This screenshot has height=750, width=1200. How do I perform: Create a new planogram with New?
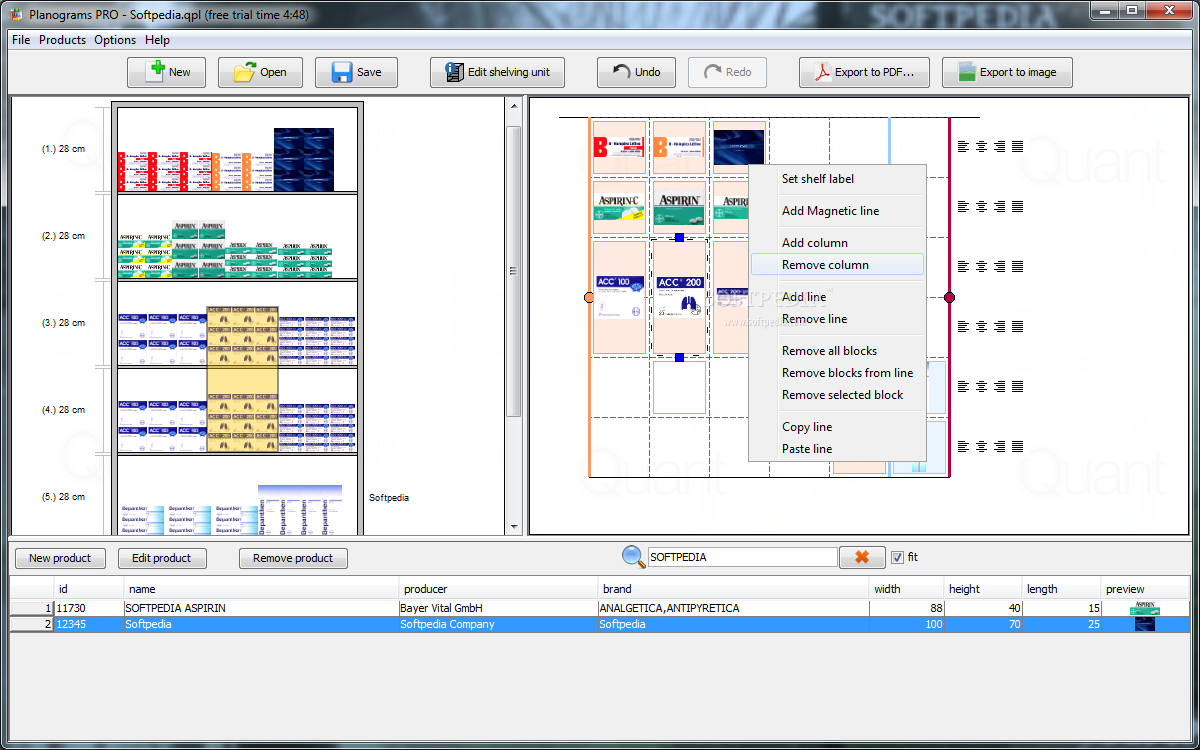(x=166, y=72)
